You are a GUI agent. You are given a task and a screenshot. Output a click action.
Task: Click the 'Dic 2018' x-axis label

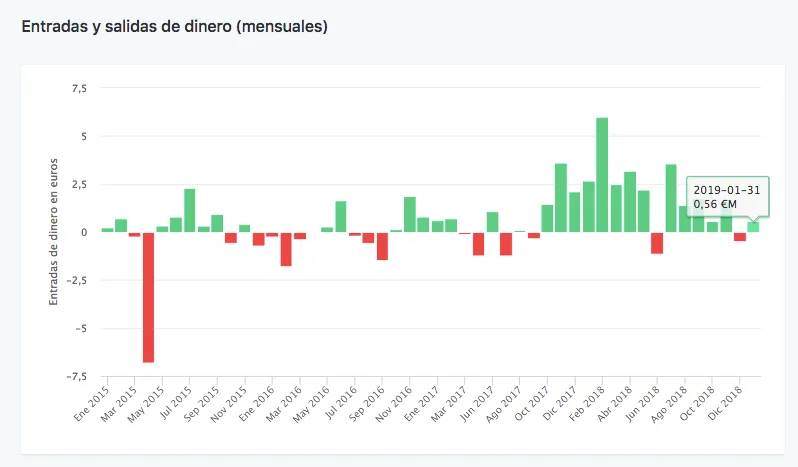point(727,396)
